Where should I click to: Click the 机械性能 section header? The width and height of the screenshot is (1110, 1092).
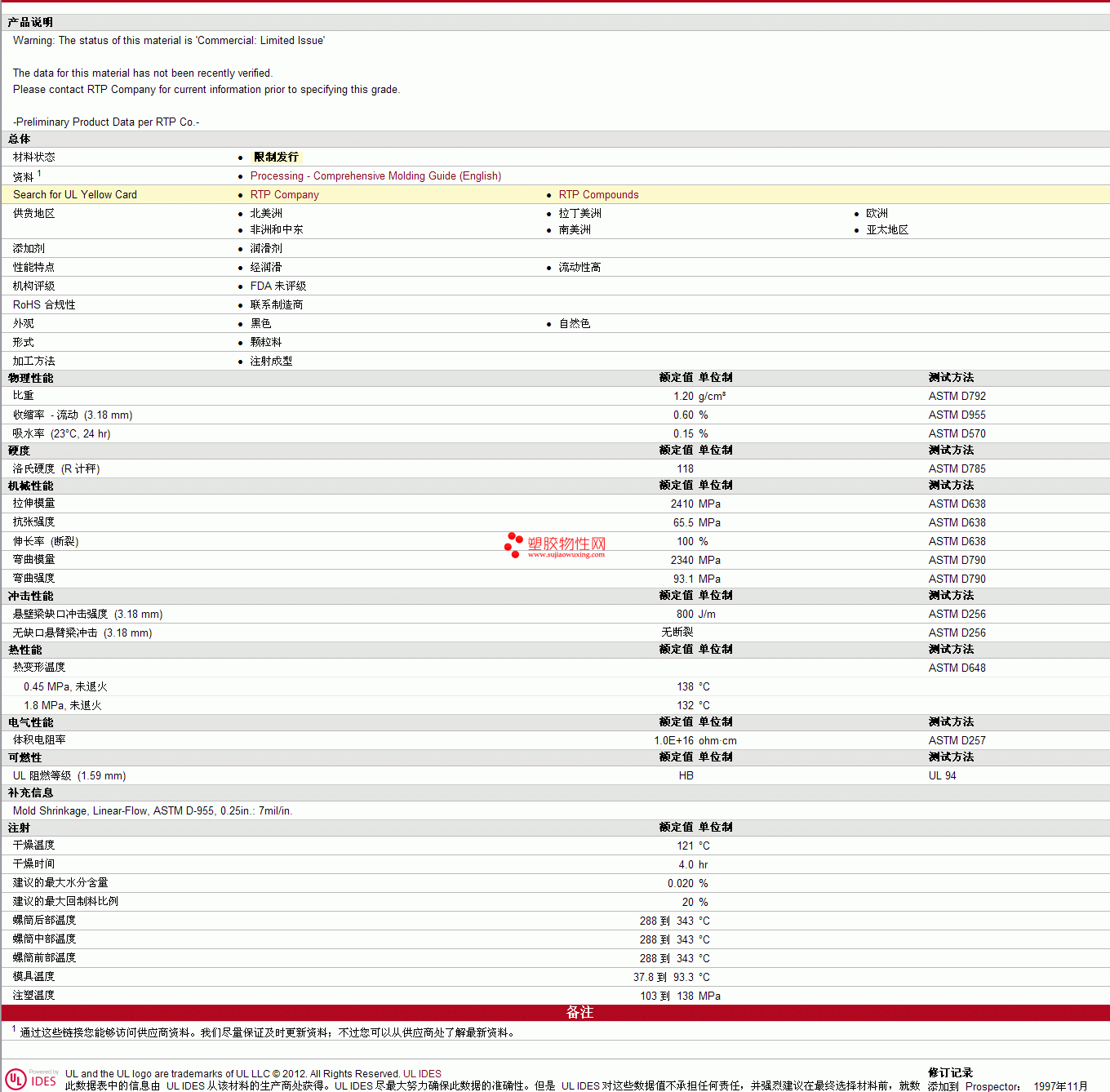pos(31,486)
